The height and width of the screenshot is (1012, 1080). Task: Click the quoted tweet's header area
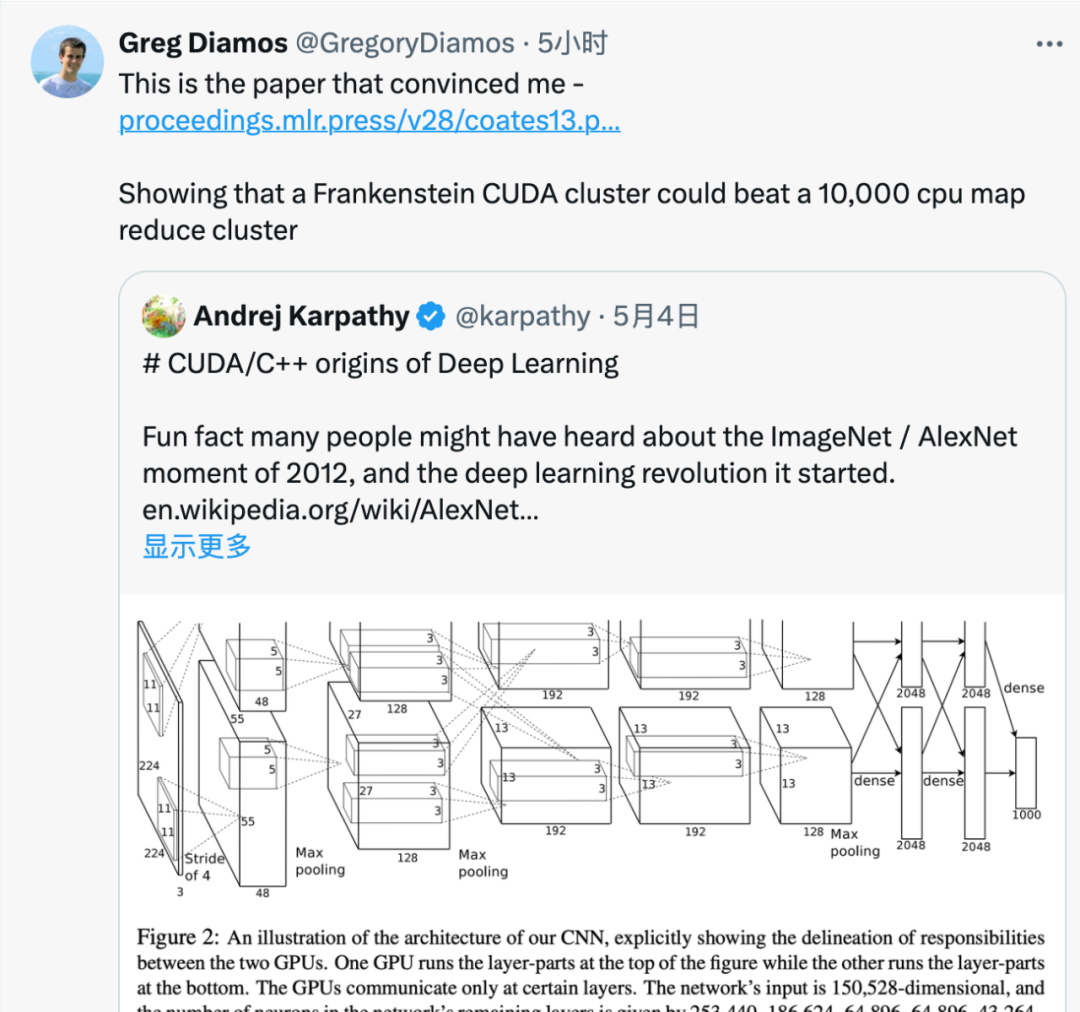point(400,316)
